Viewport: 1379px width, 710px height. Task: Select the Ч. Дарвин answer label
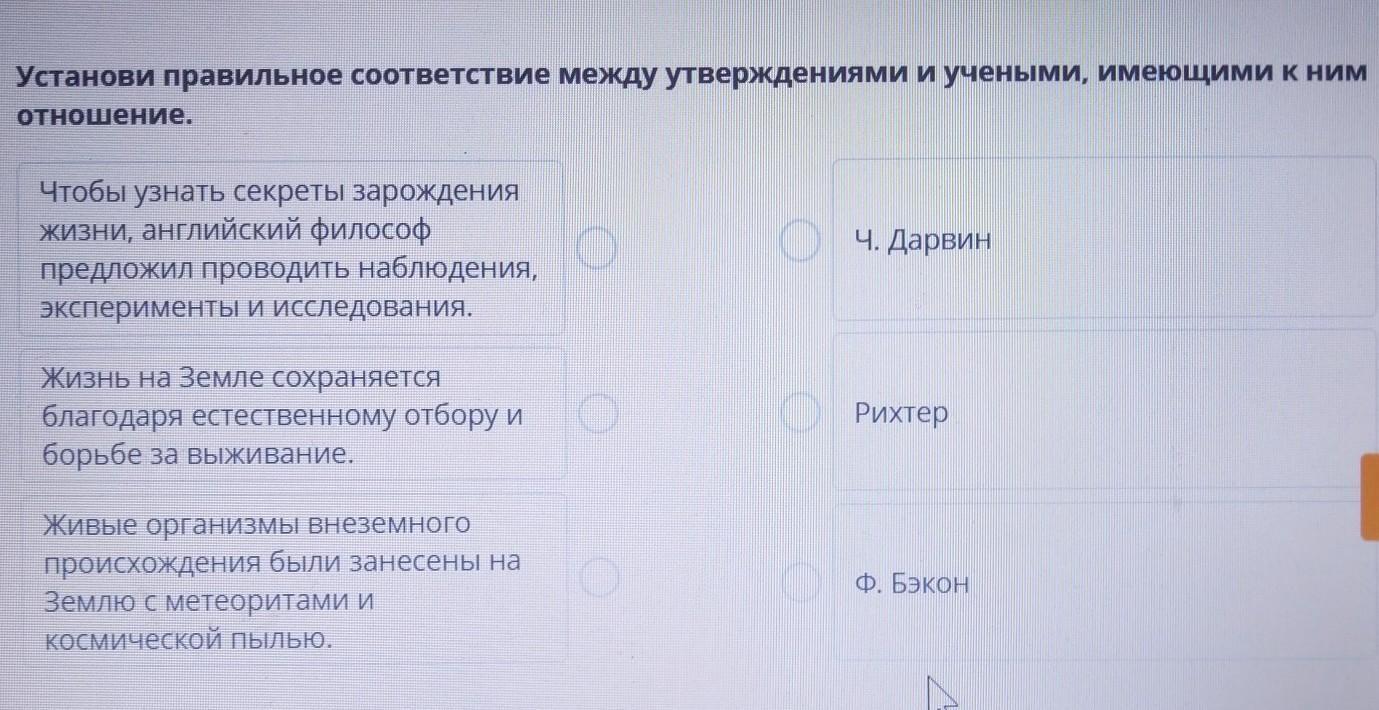coord(923,241)
